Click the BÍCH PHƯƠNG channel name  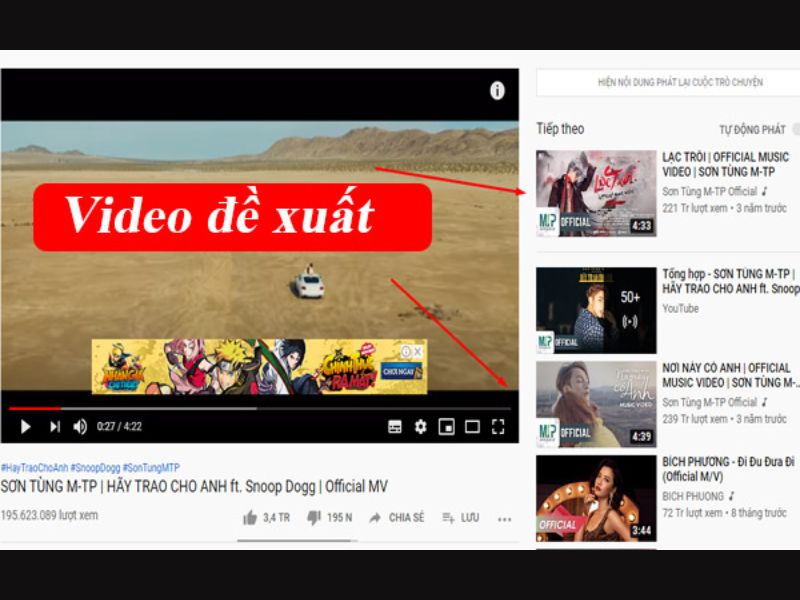pos(692,496)
